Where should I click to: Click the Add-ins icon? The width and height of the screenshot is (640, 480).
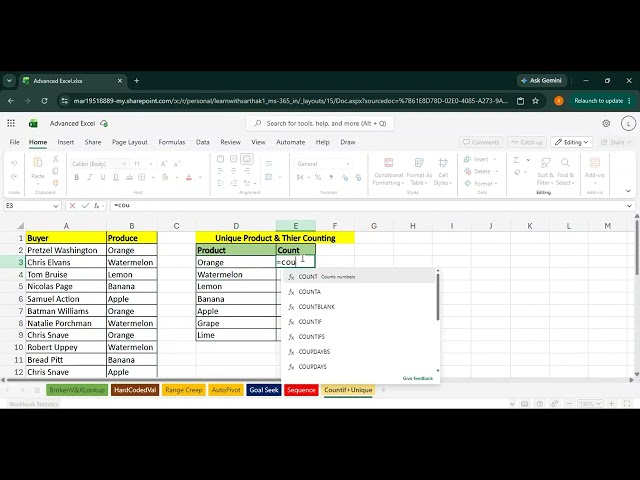(595, 163)
